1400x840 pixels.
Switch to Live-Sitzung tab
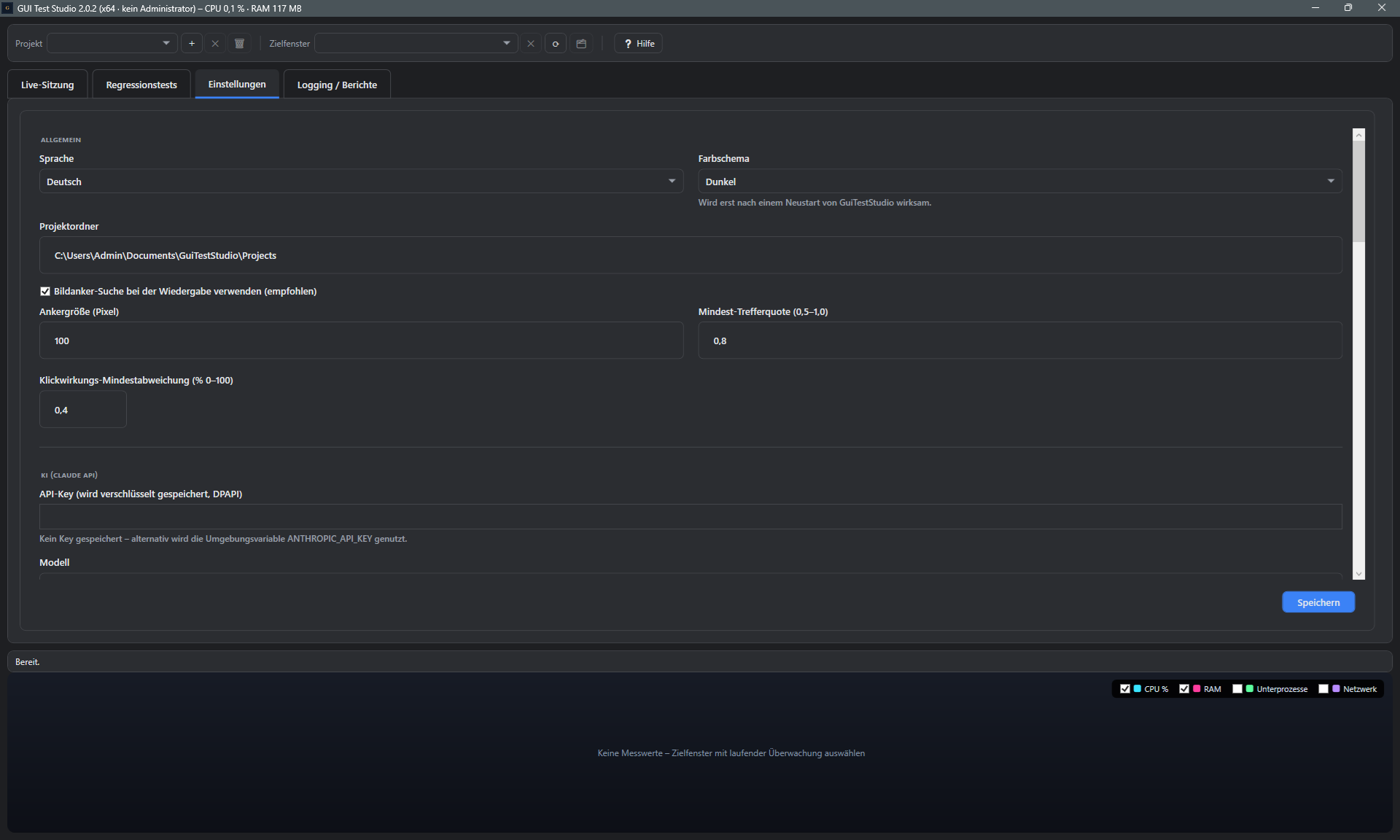[x=47, y=85]
